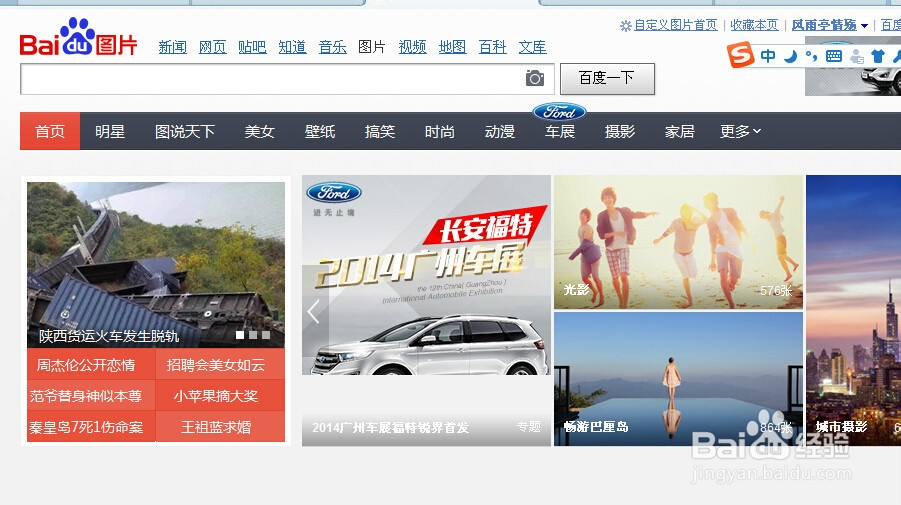
Task: Click the gear icon beside 自定义图片首页
Action: click(x=625, y=25)
